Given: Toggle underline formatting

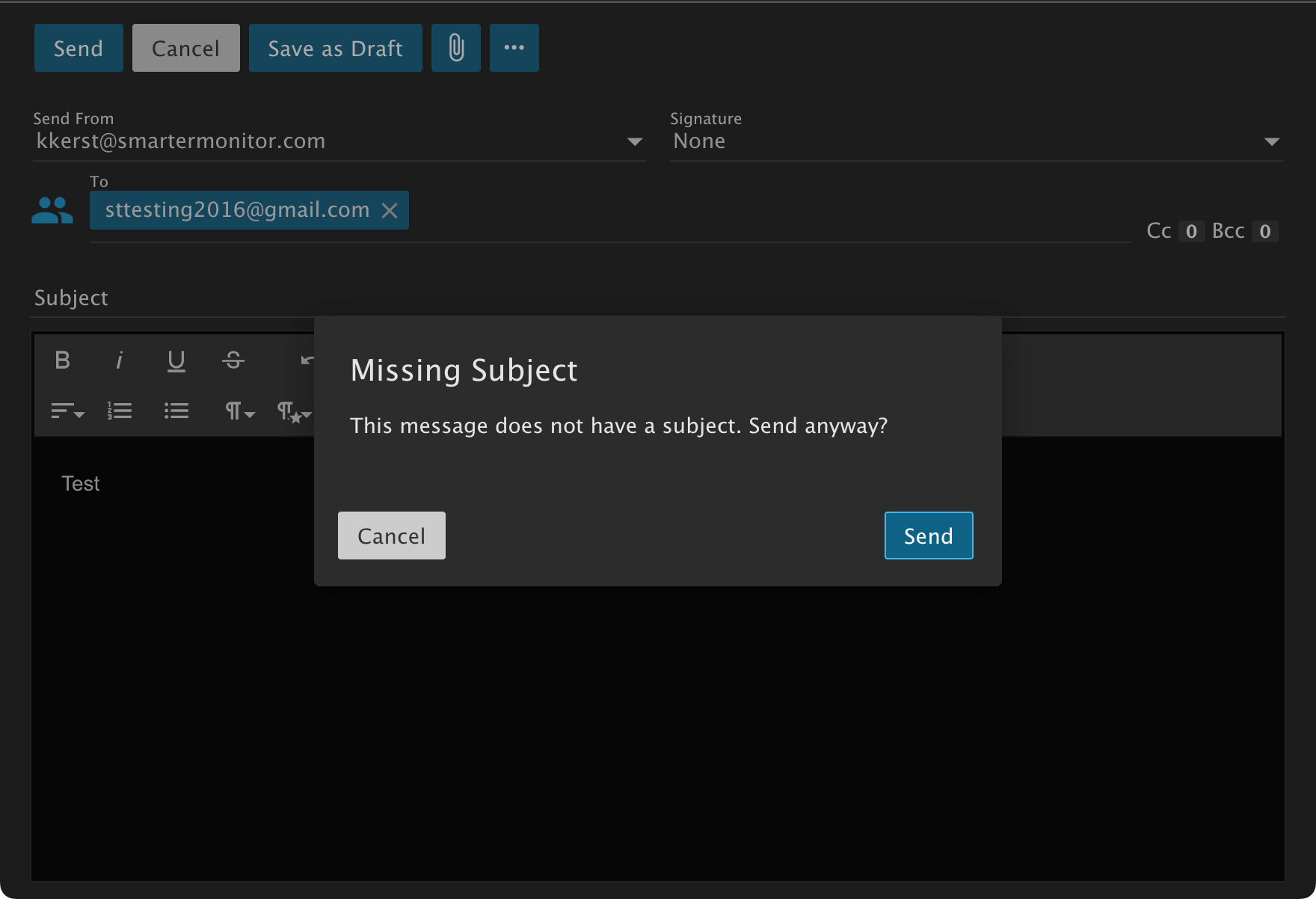Looking at the screenshot, I should 176,360.
